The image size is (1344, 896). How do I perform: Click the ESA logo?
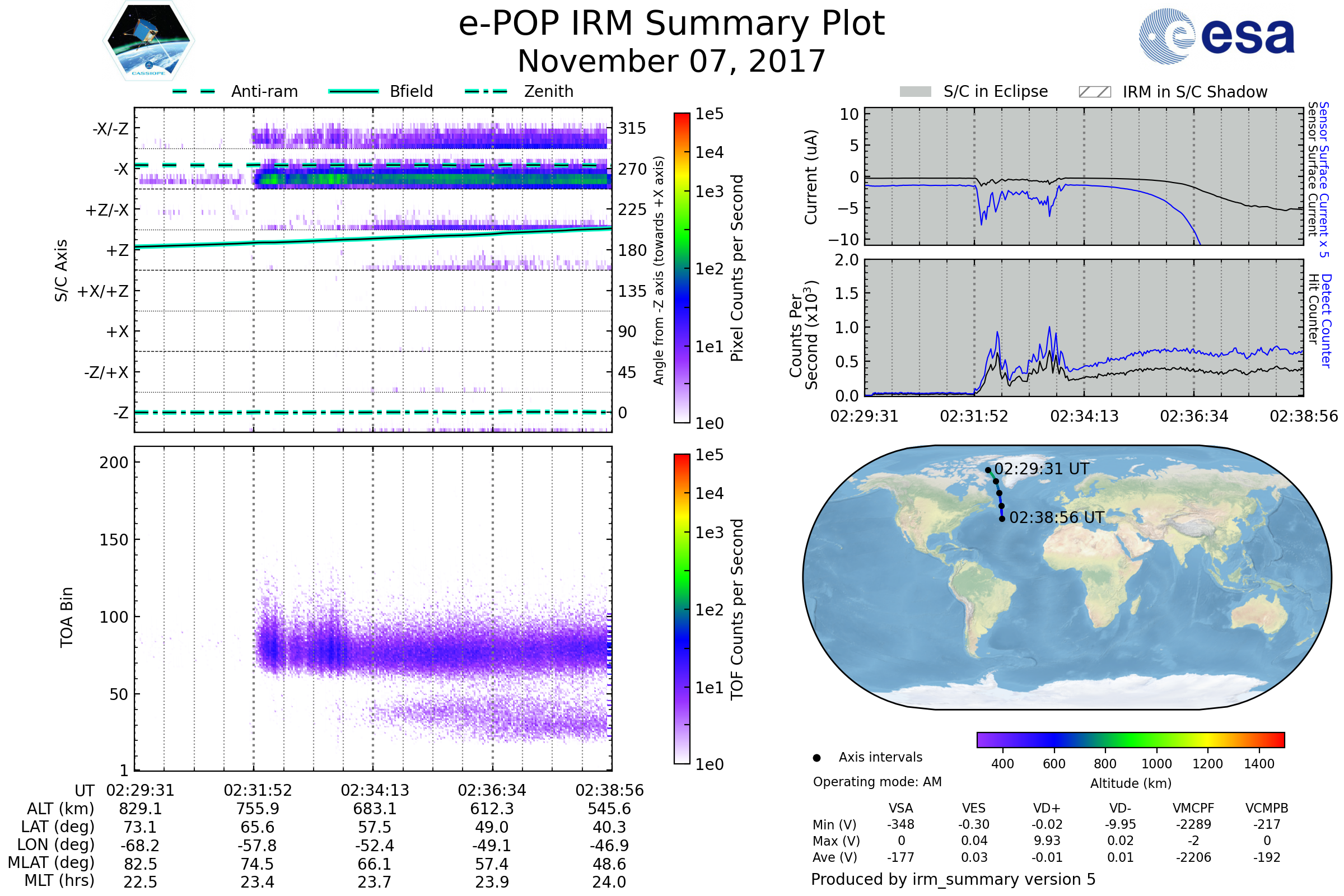(1216, 36)
